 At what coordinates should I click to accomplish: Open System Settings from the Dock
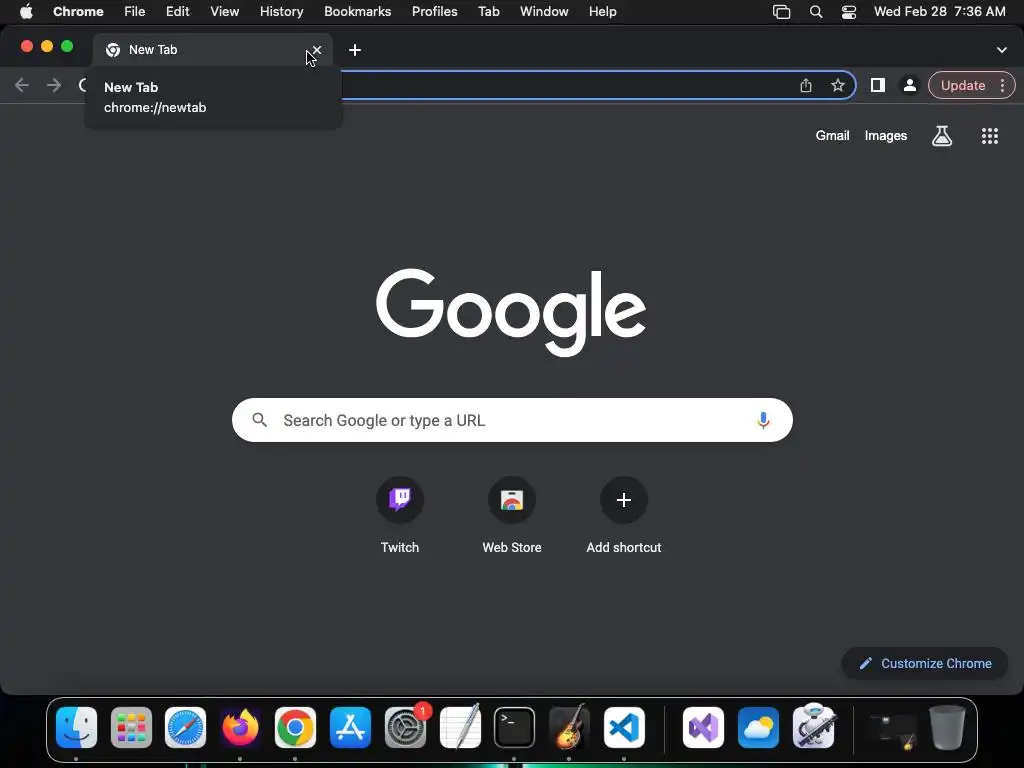point(405,728)
